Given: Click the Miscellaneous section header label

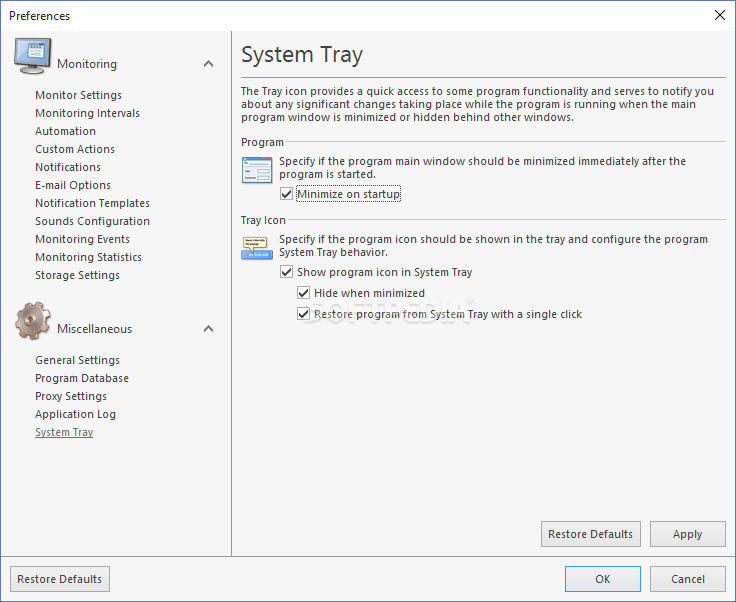Looking at the screenshot, I should (x=94, y=329).
